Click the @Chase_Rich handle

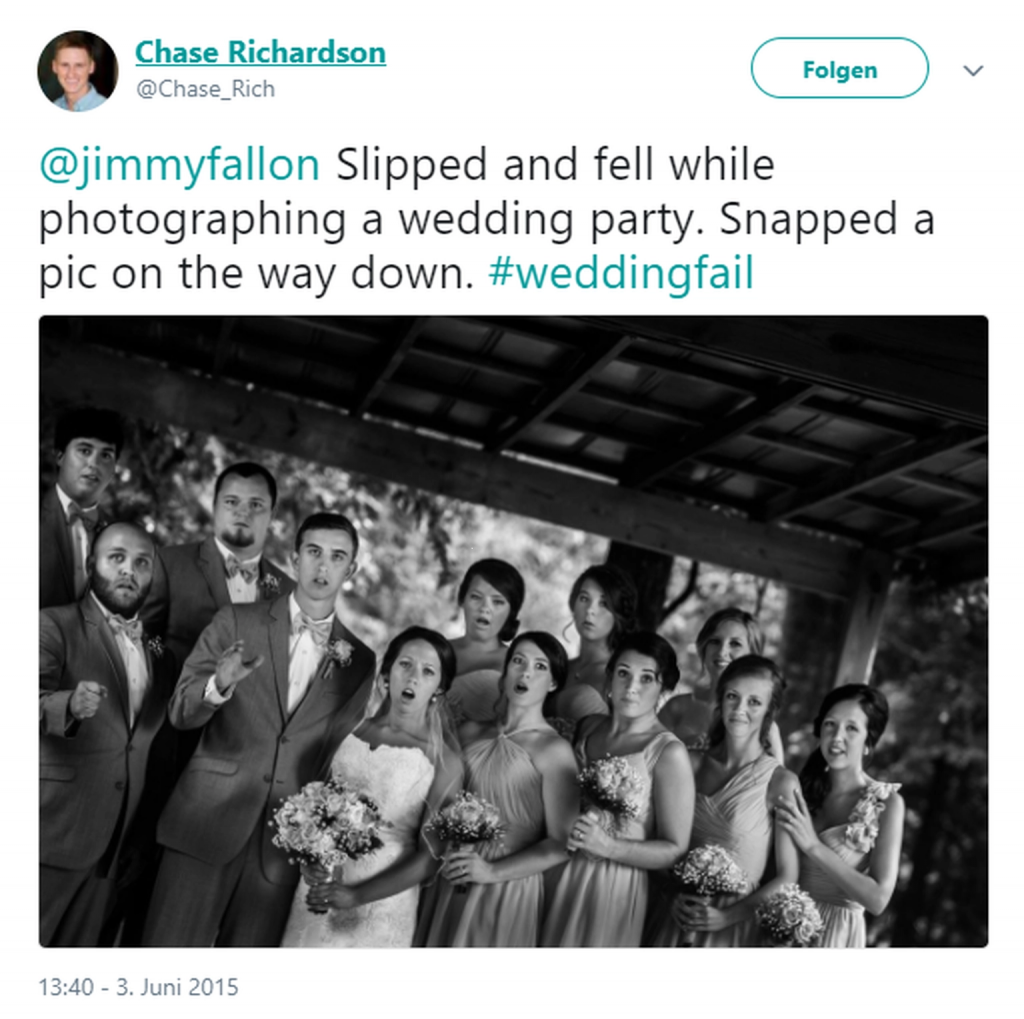coord(205,89)
